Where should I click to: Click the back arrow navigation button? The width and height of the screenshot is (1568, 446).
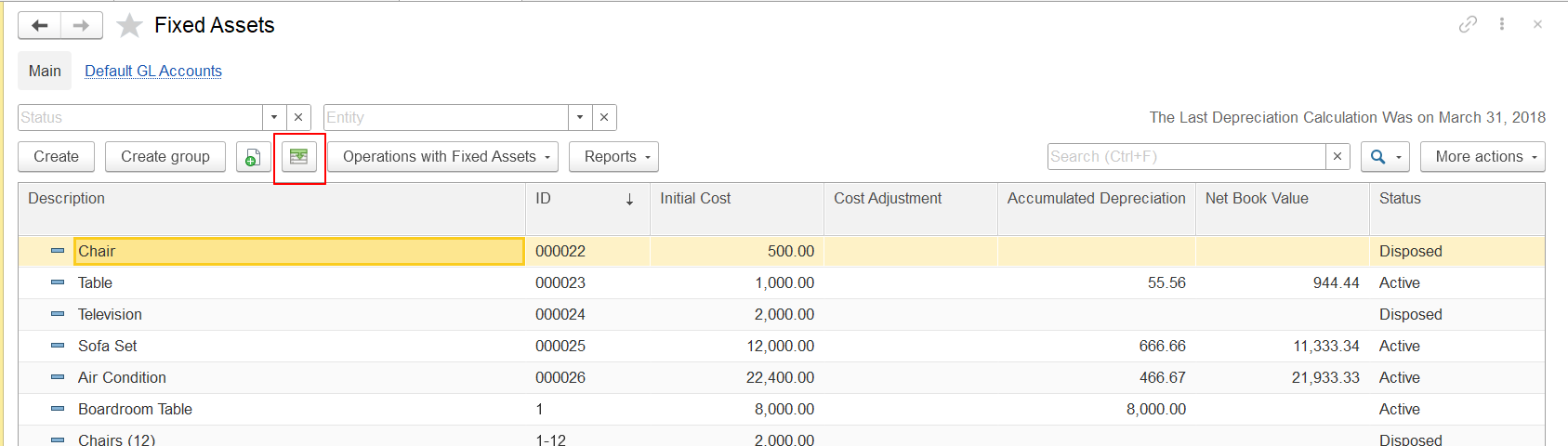(40, 25)
